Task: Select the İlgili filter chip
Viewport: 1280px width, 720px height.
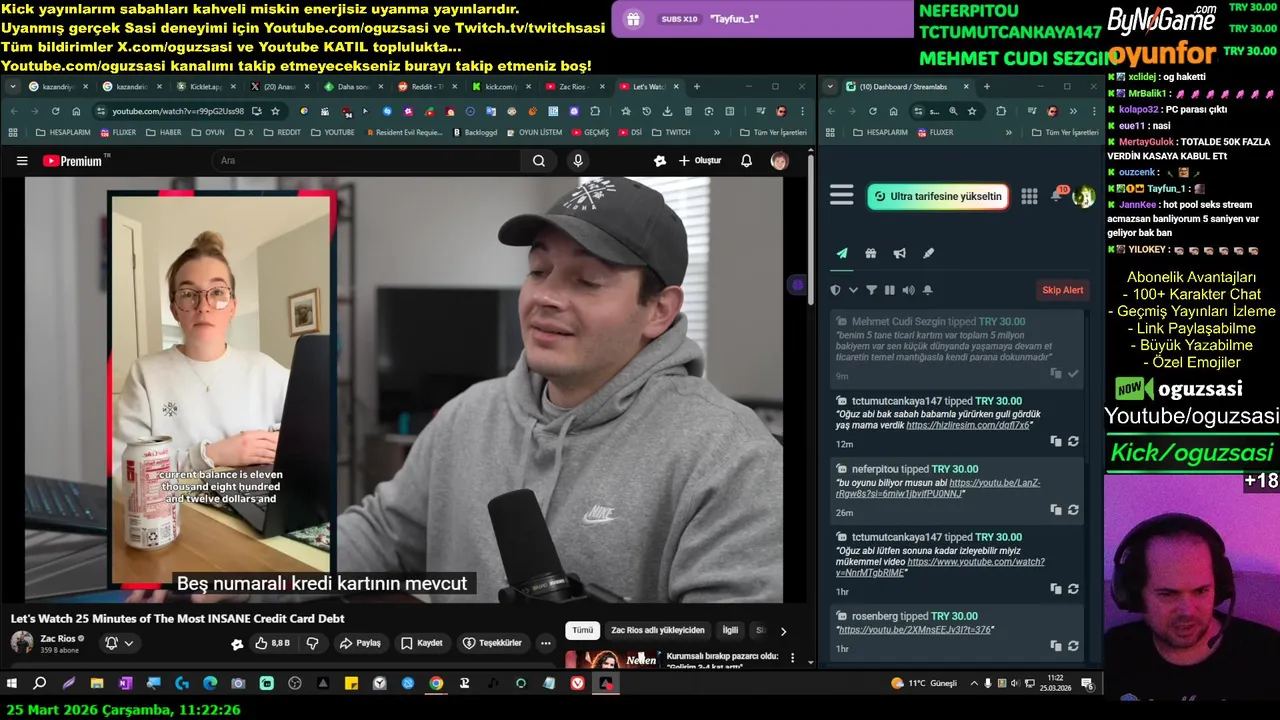Action: 730,630
